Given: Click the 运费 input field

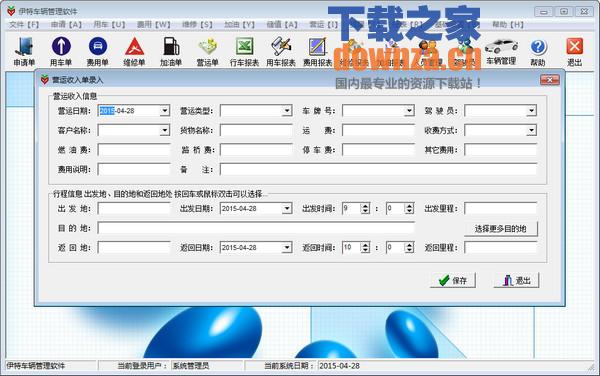Looking at the screenshot, I should (x=378, y=130).
